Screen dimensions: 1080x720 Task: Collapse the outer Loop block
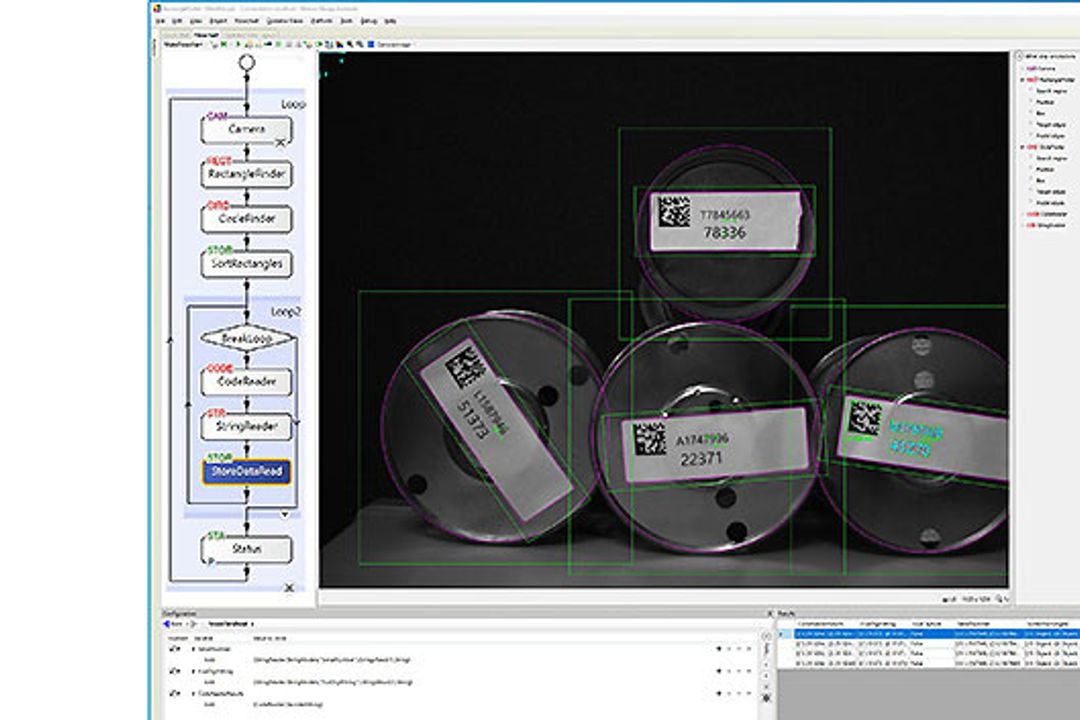coord(289,588)
